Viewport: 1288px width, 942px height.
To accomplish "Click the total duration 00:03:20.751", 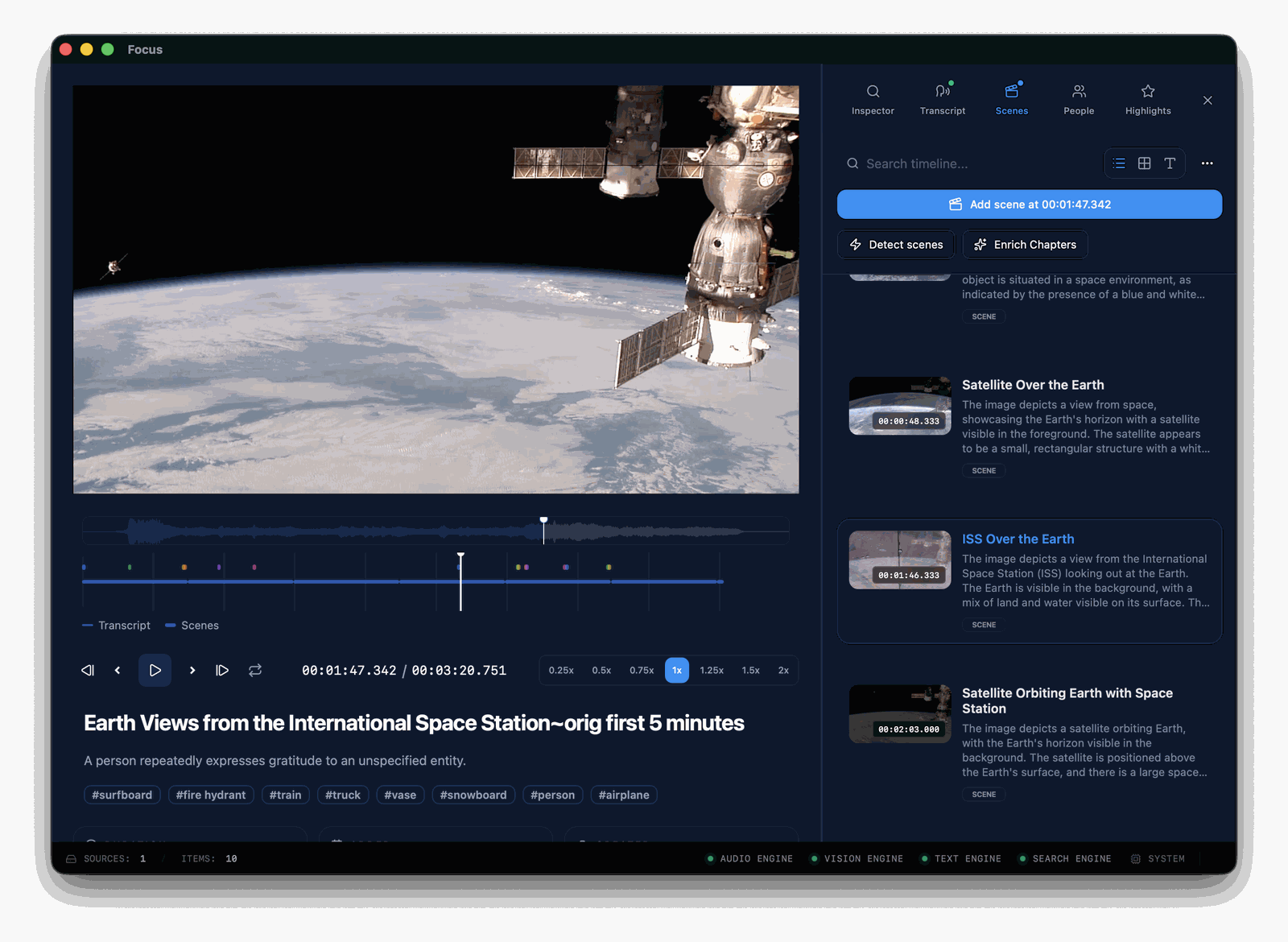I will click(459, 671).
